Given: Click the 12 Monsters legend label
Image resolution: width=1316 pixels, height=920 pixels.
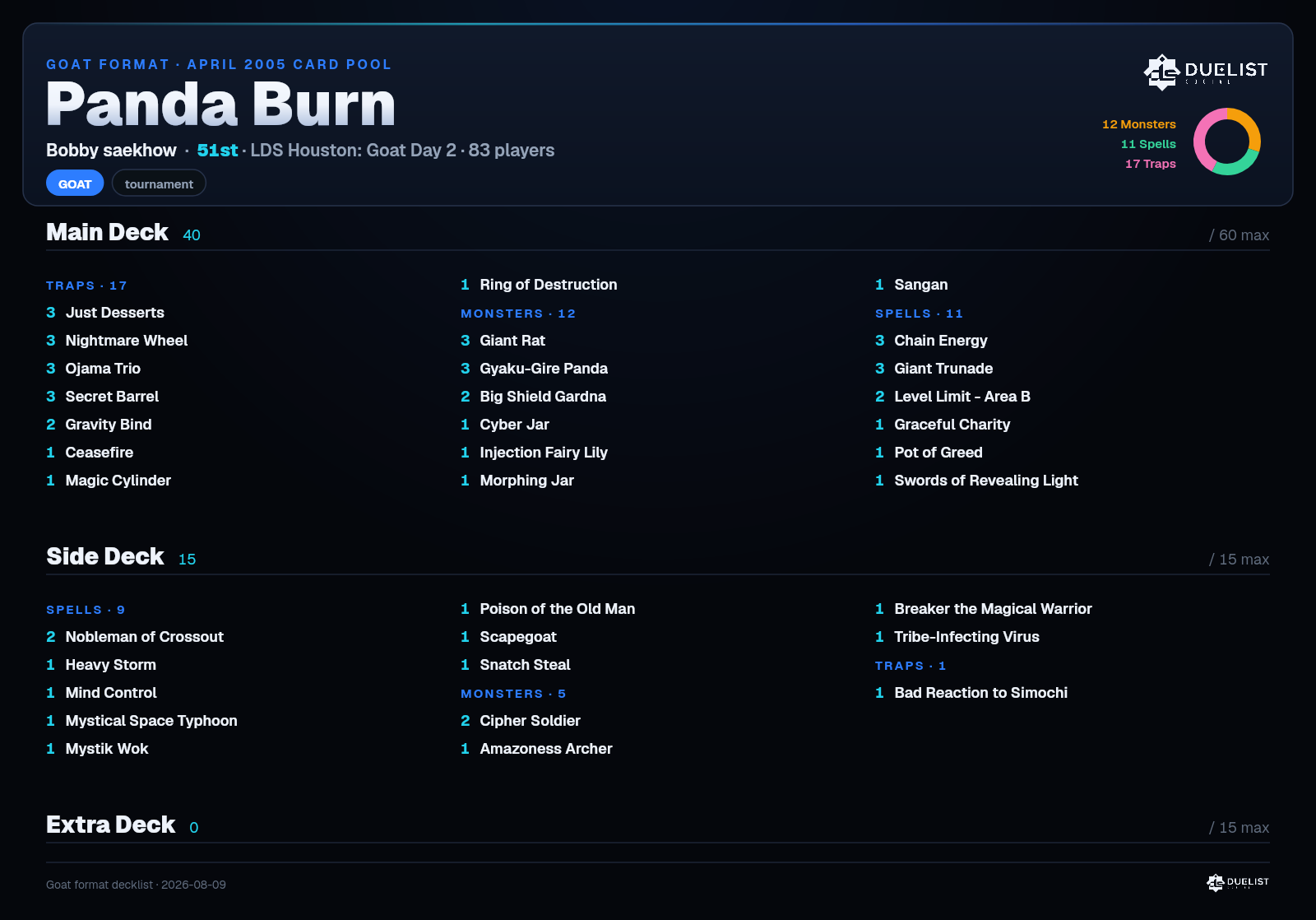Looking at the screenshot, I should pyautogui.click(x=1139, y=124).
